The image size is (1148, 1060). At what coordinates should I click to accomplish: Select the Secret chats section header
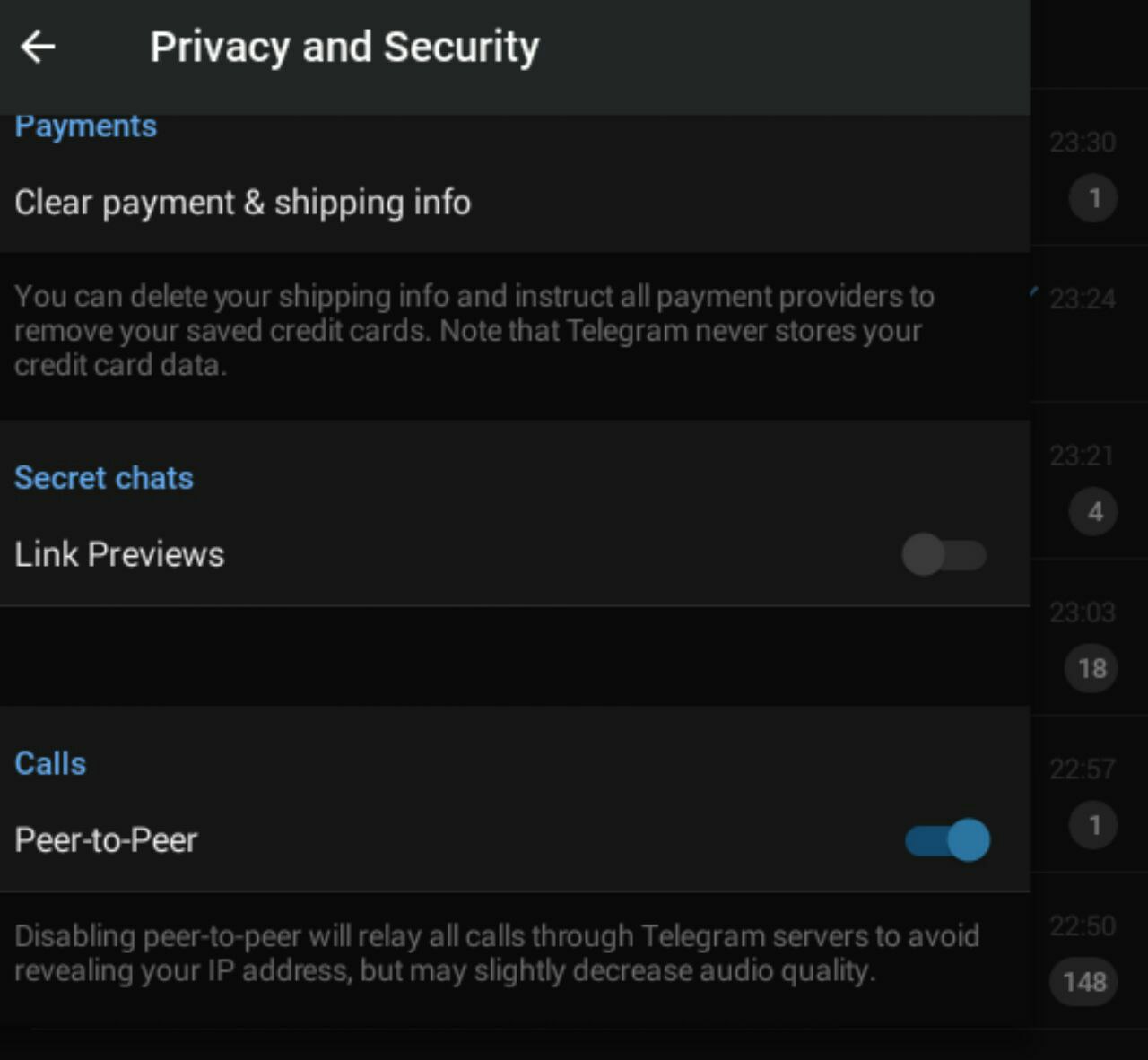pos(104,478)
